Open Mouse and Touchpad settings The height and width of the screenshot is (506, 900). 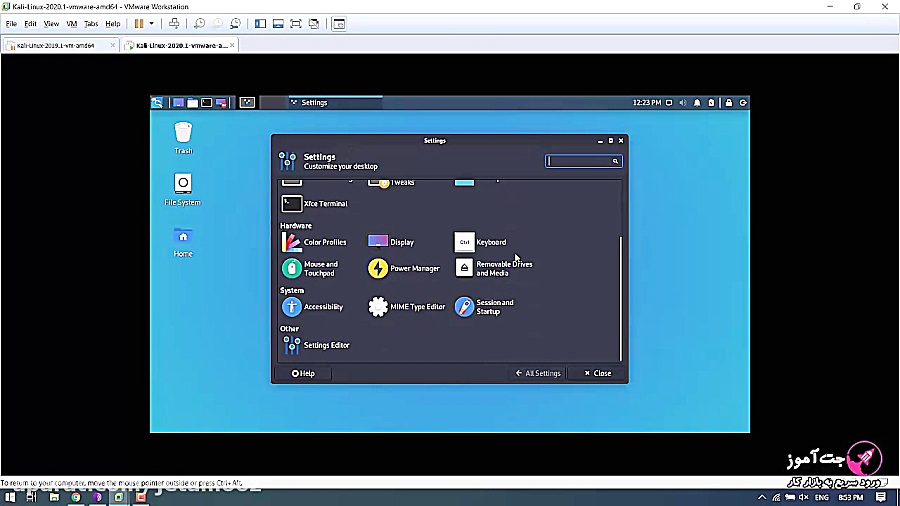310,268
